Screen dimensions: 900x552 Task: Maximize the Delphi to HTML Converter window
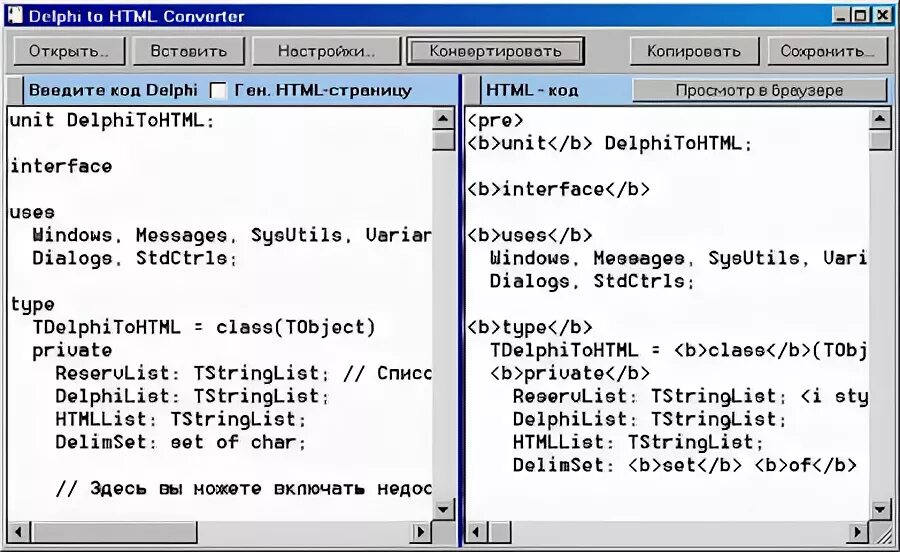[x=861, y=15]
